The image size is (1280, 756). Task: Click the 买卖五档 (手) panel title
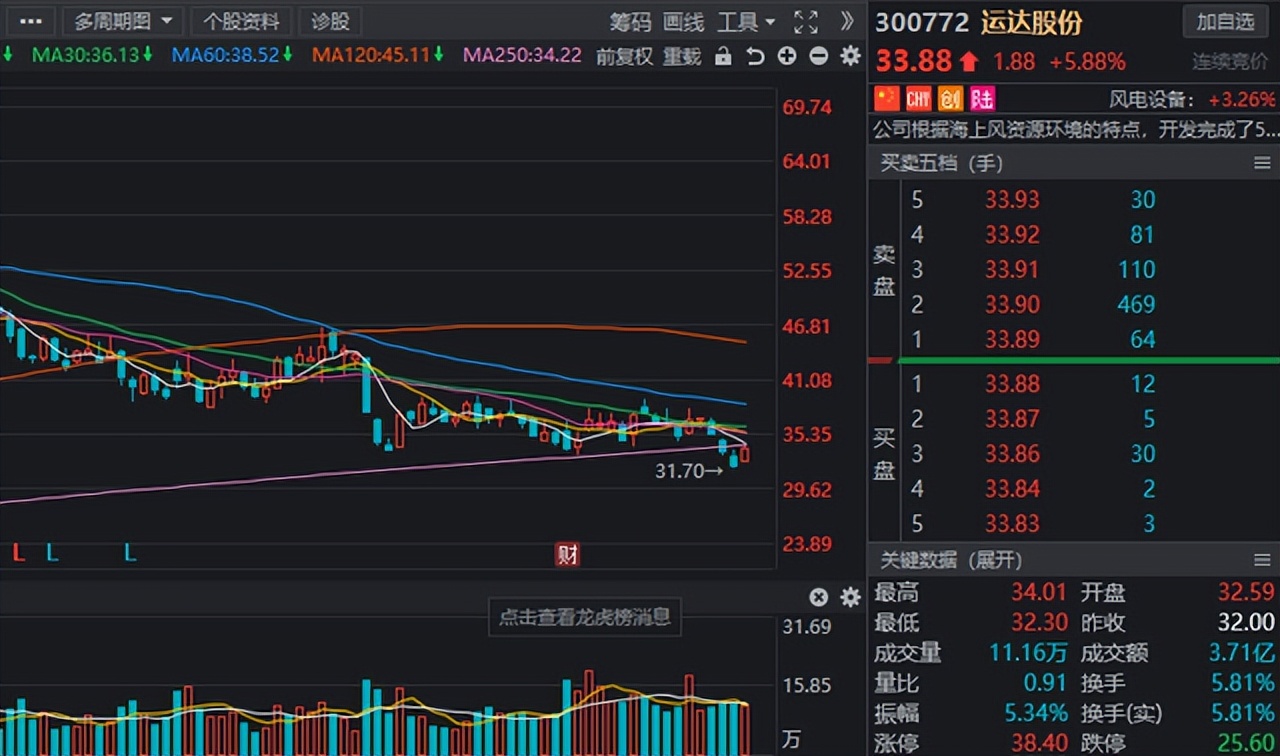(x=941, y=163)
